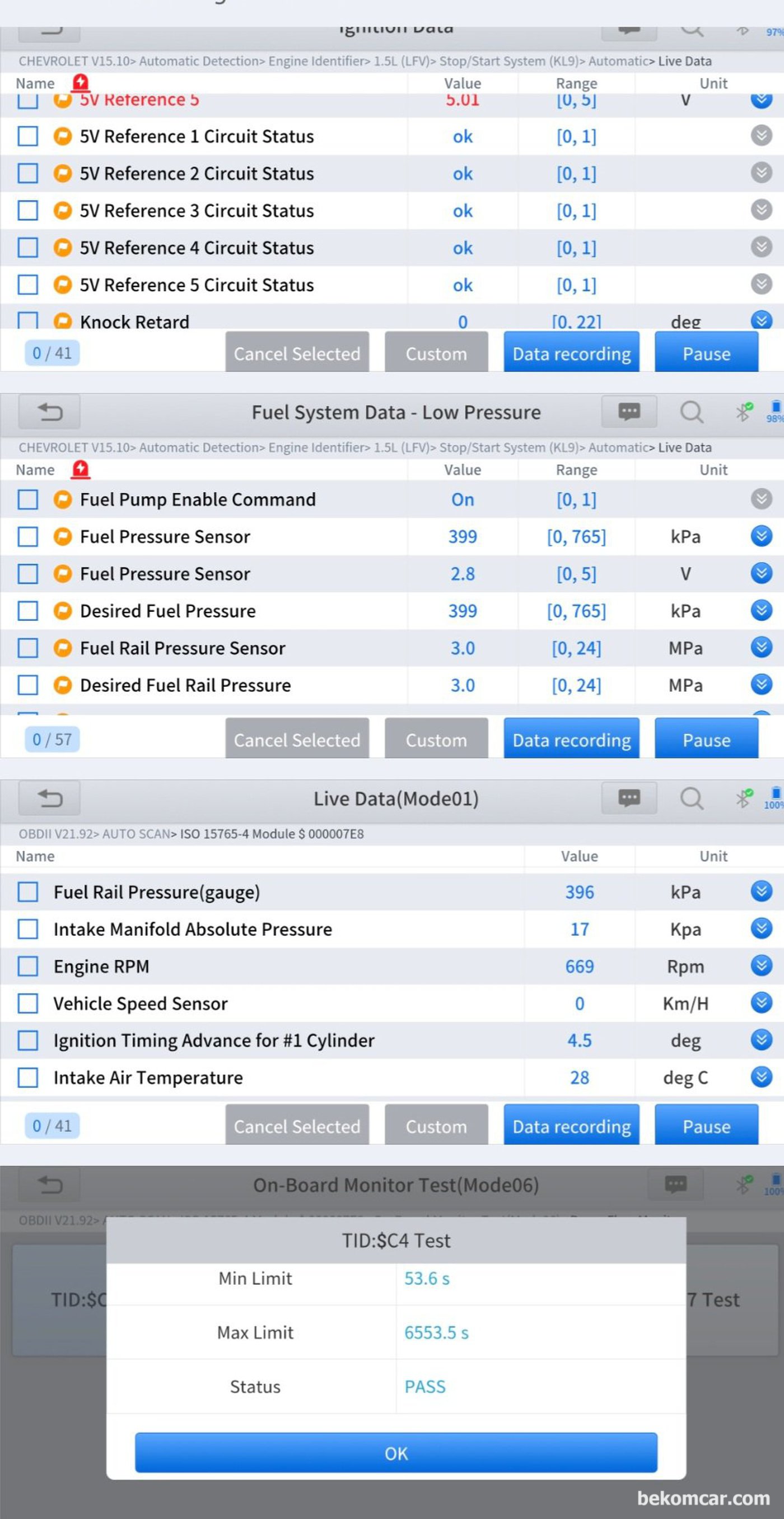Tap search magnifier in Live Data(Mode01) header
The image size is (784, 1519).
pos(691,798)
